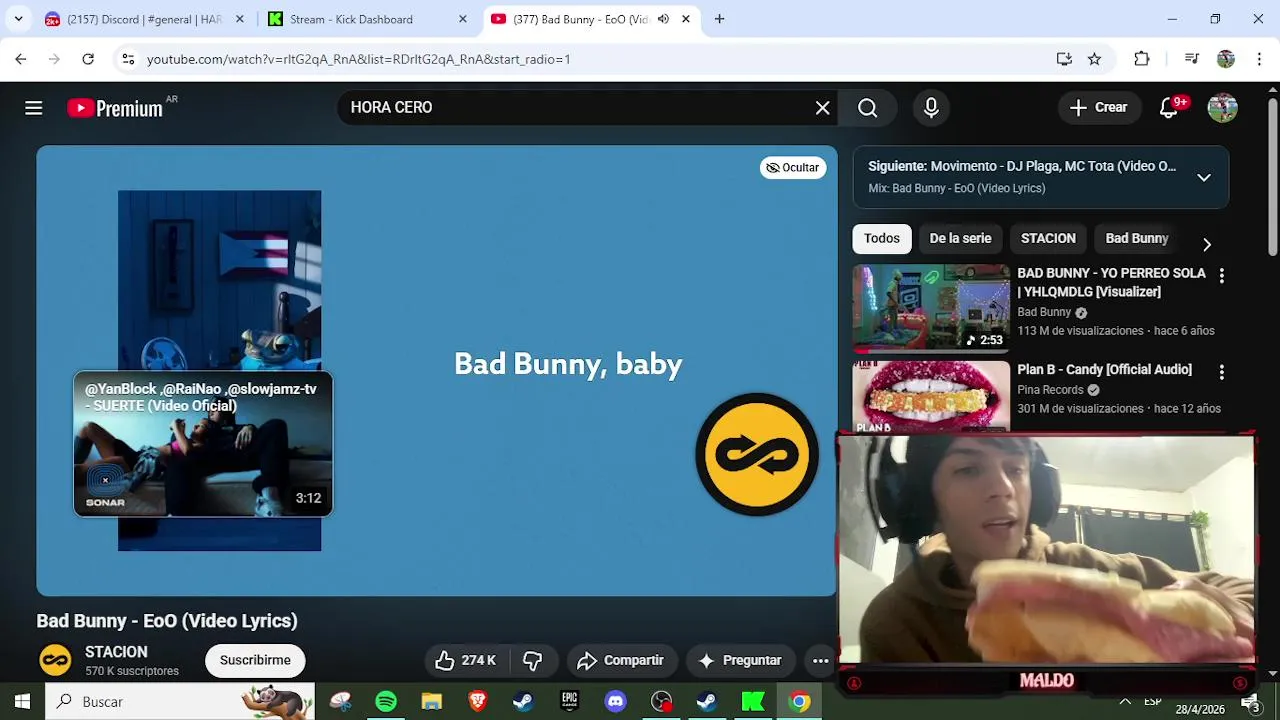Open OBS Studio from the taskbar
Screen dimensions: 1280x720
661,702
